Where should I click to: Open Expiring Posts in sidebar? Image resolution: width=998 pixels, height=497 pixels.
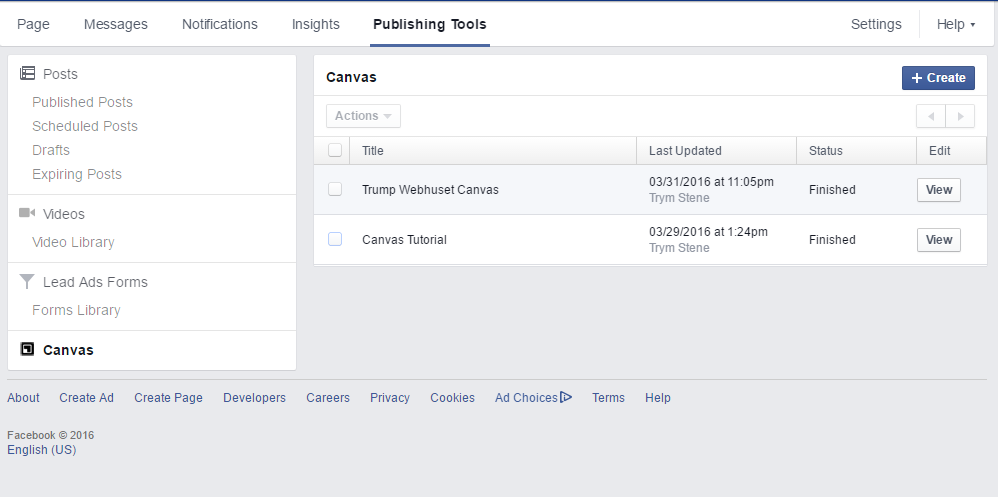76,174
